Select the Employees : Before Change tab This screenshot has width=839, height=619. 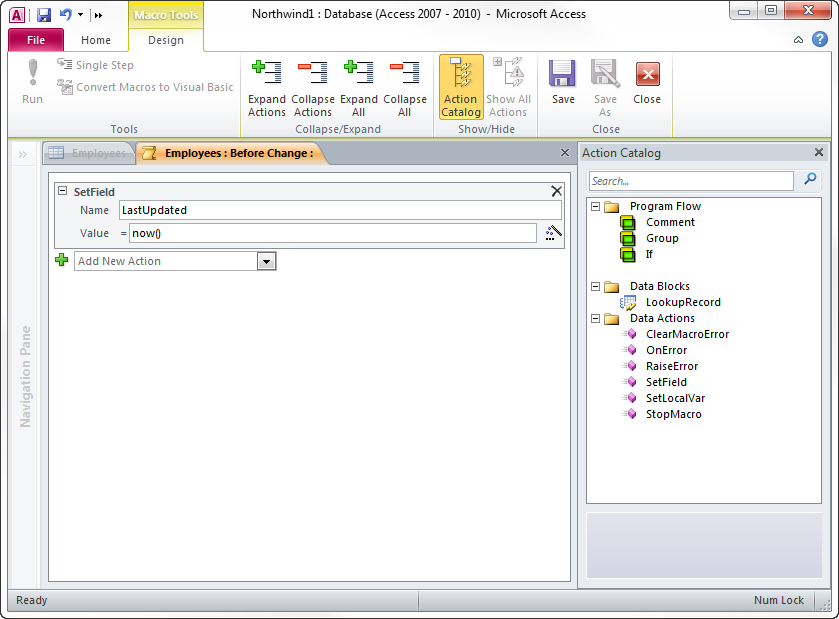coord(231,153)
